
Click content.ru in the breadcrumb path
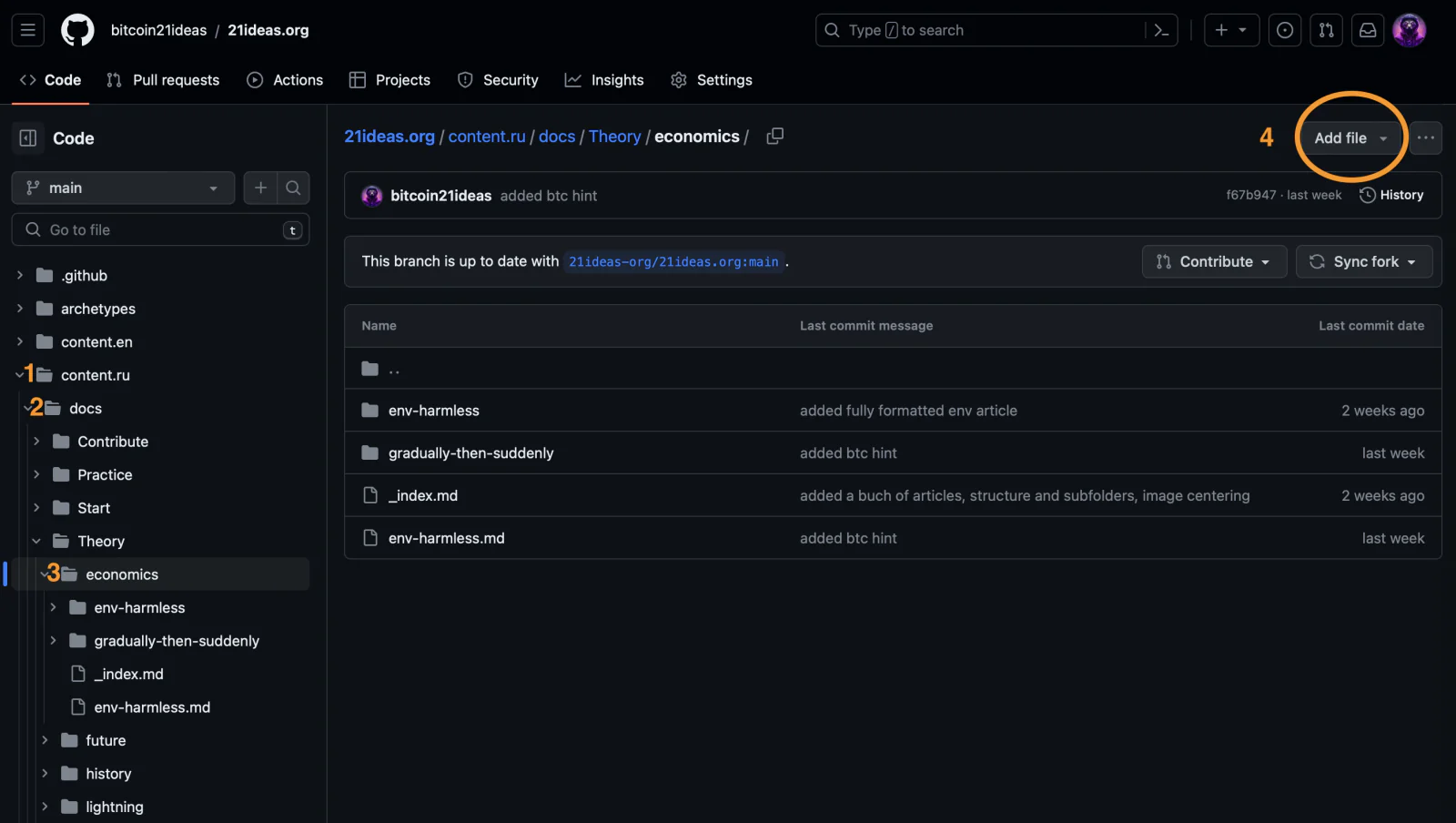point(487,137)
